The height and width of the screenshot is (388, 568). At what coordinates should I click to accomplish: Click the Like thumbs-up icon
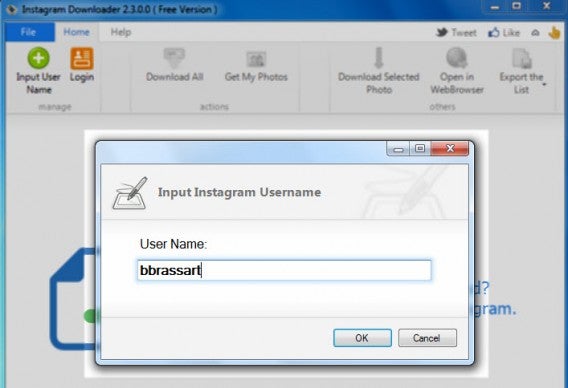pos(493,33)
